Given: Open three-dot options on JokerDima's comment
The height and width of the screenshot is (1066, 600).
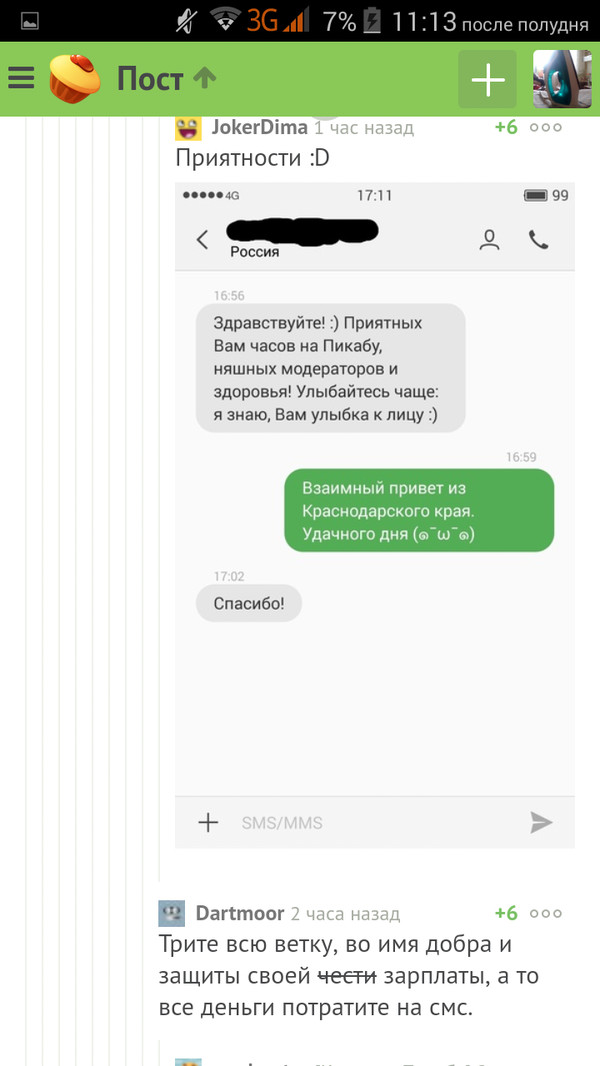Looking at the screenshot, I should click(546, 127).
